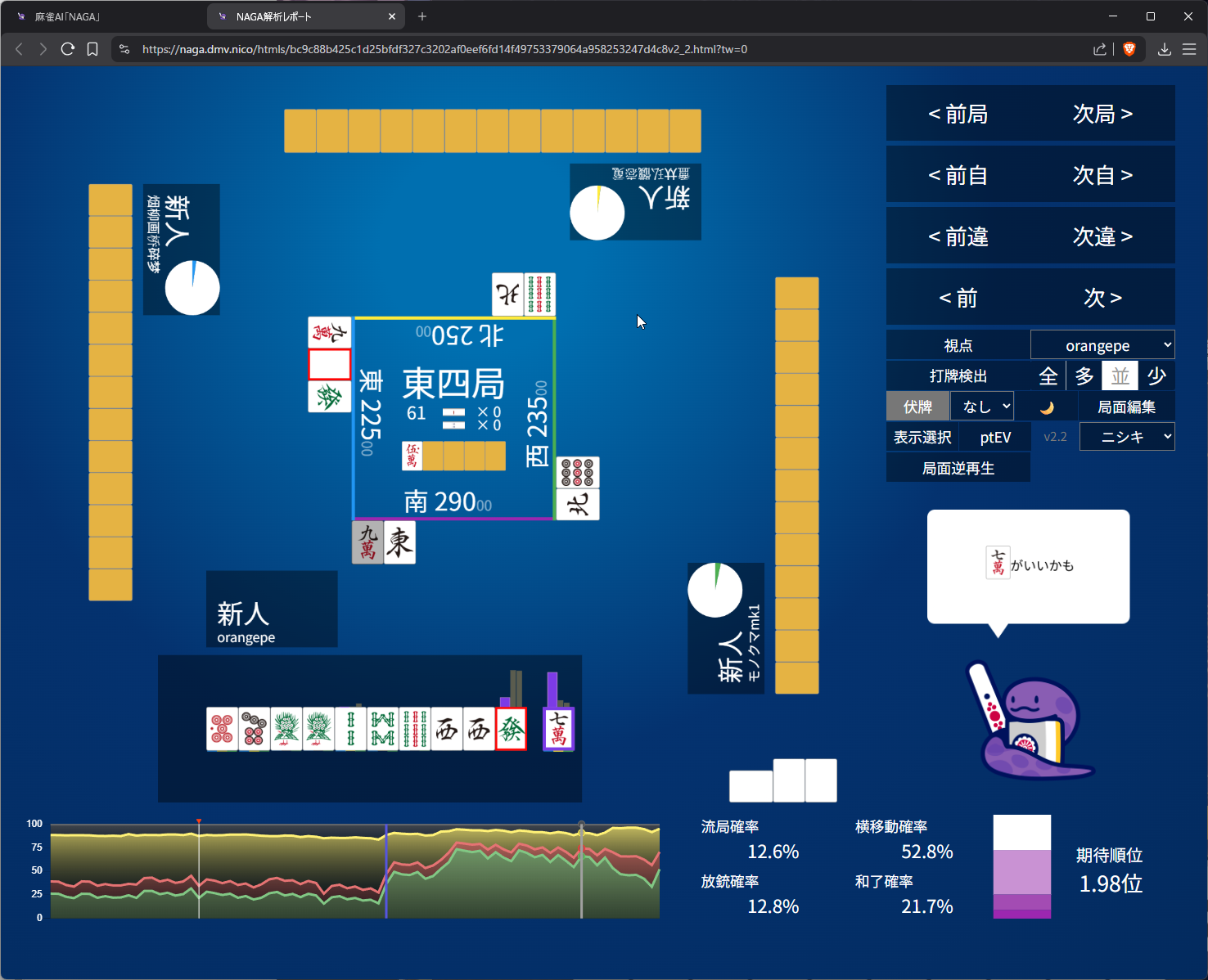Open the browser hamburger menu

coord(1189,49)
